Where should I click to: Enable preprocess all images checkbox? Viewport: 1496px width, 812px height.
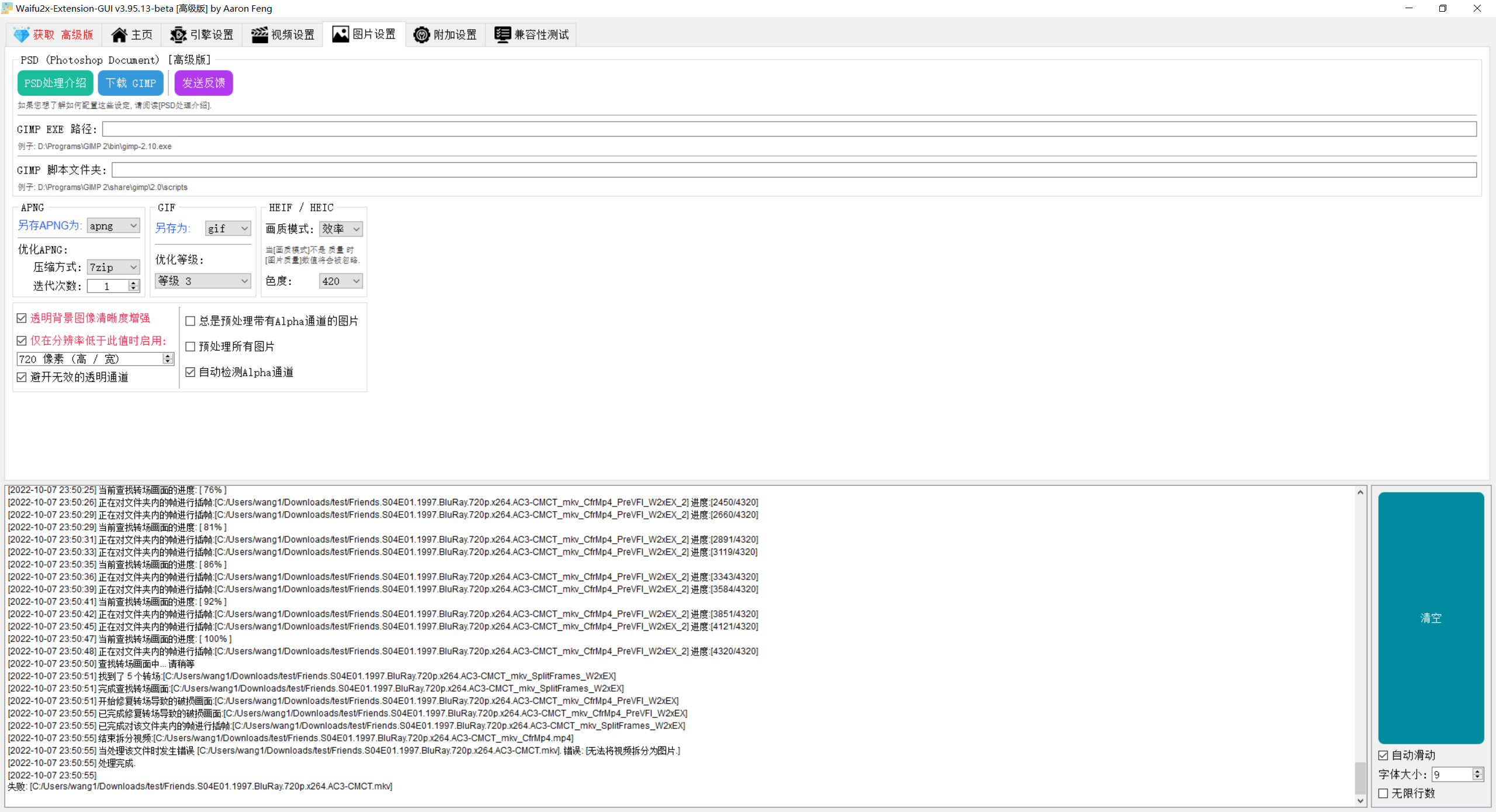click(191, 347)
